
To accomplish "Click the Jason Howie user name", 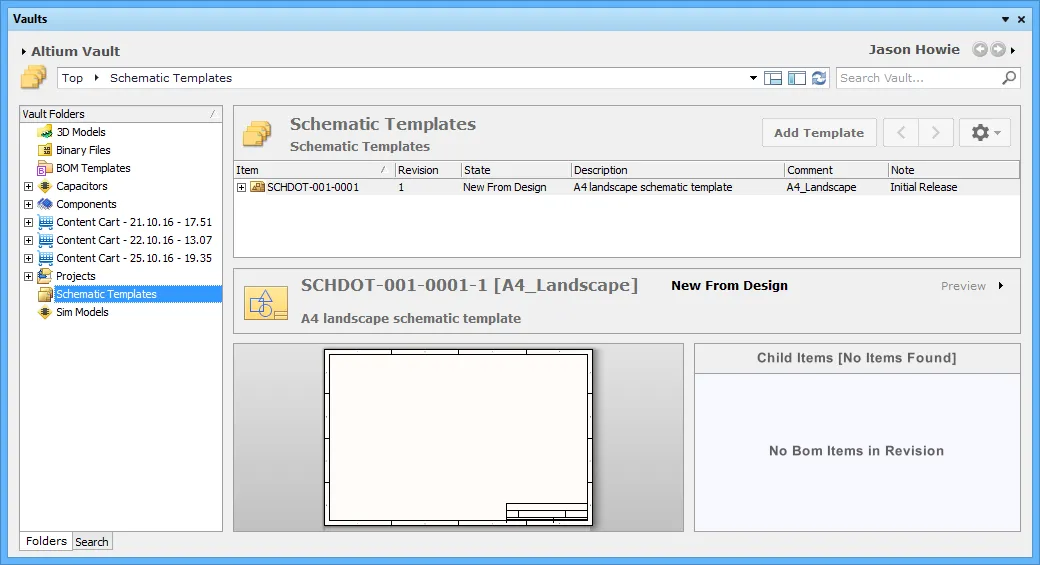I will 914,49.
